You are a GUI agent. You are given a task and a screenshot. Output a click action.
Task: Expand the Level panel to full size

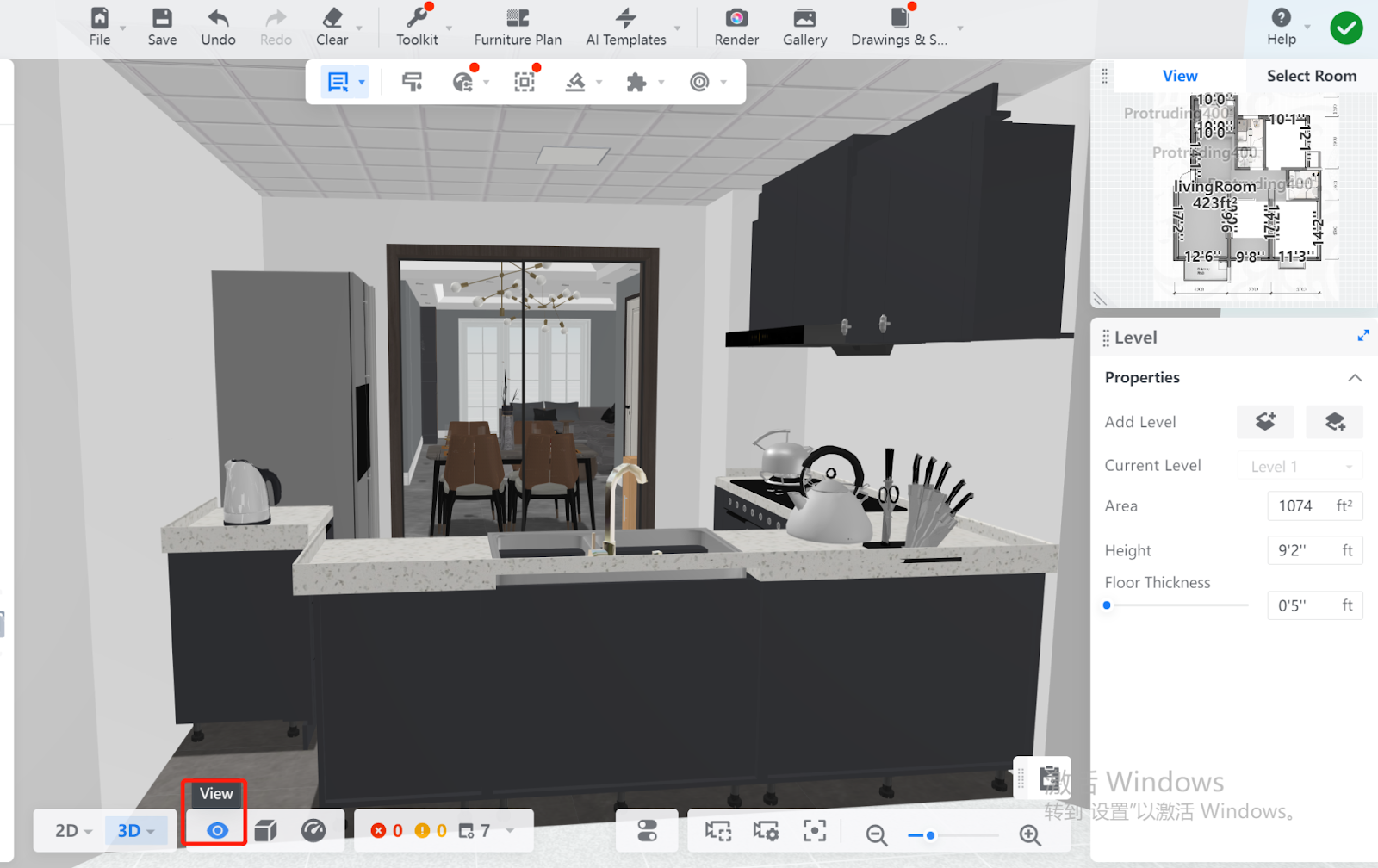(x=1363, y=336)
